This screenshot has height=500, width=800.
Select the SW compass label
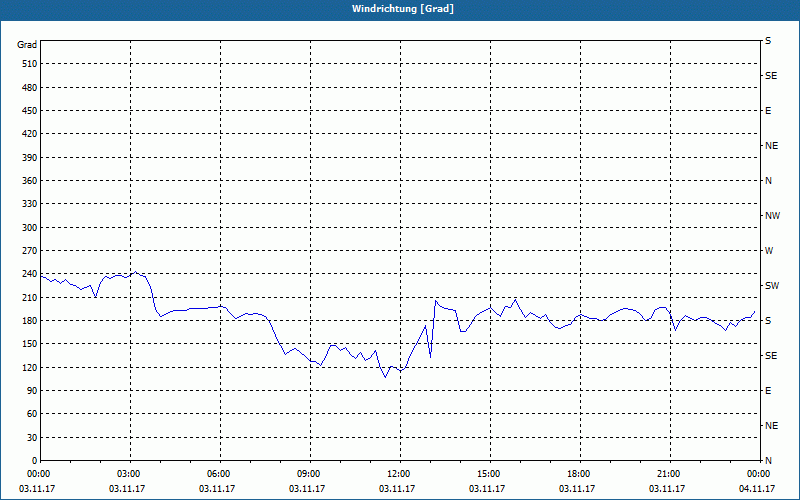coord(772,286)
